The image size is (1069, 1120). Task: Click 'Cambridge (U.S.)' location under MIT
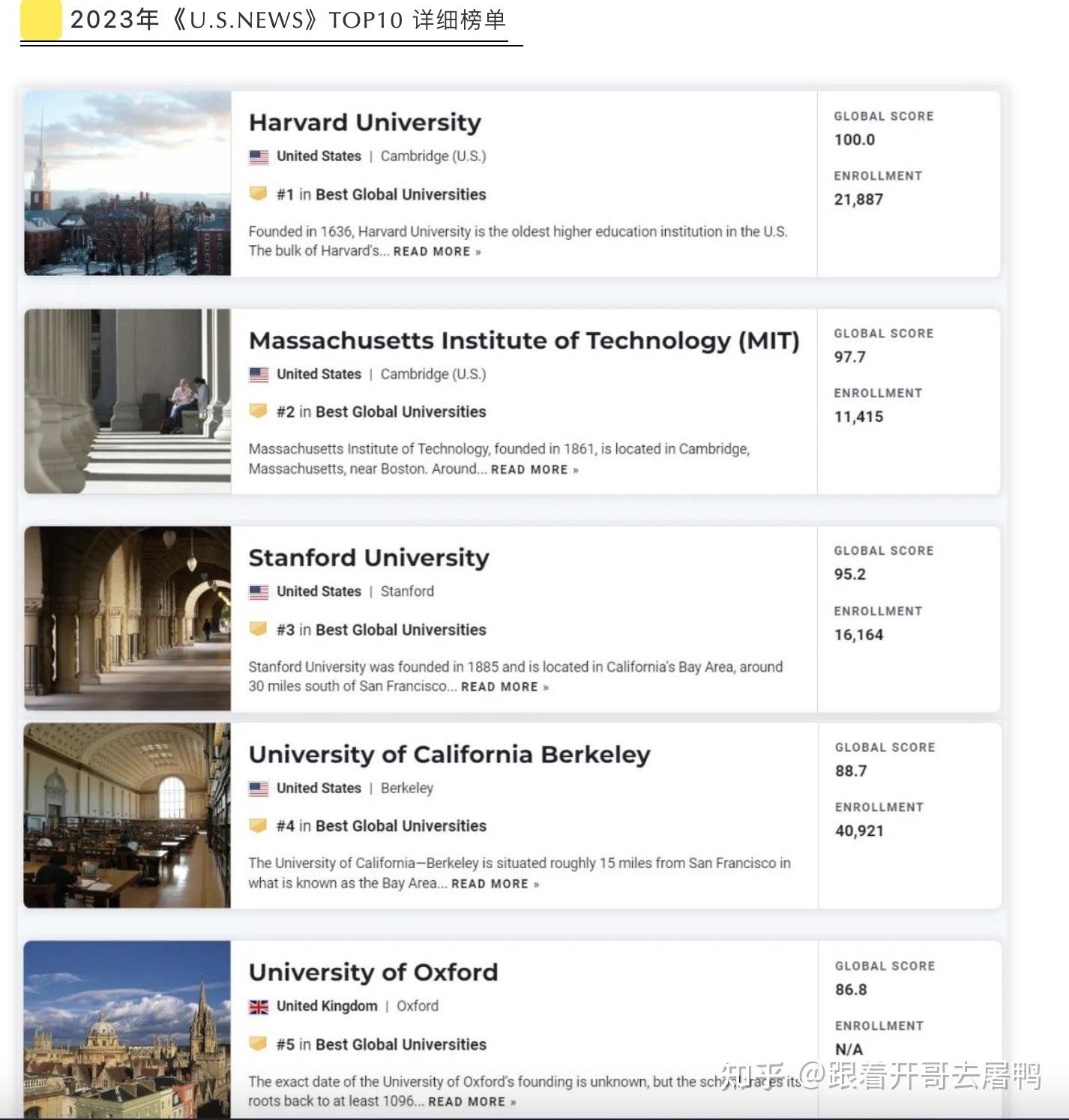(x=433, y=374)
